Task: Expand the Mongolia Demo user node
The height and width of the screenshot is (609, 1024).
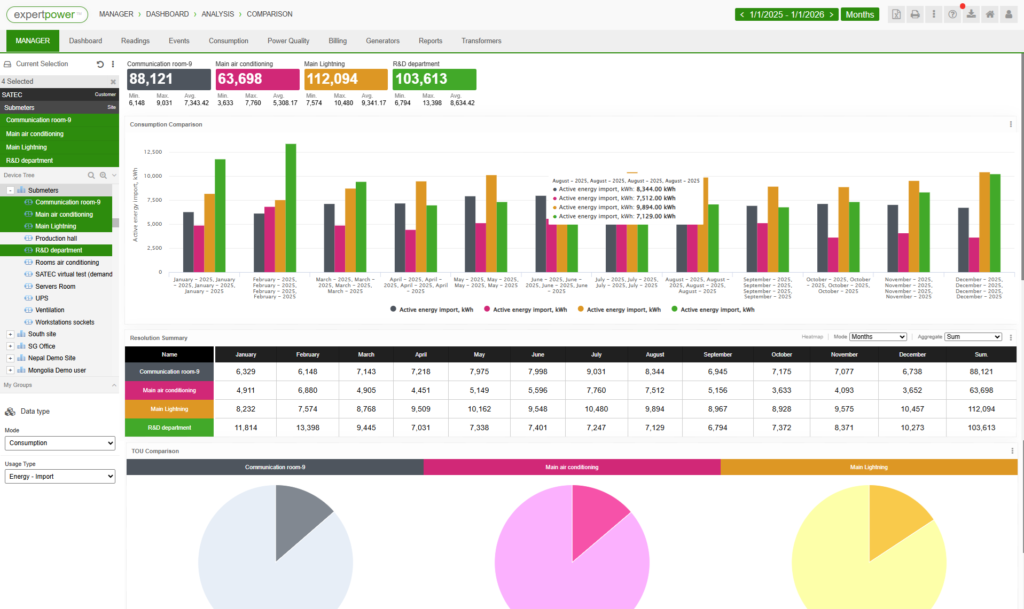Action: click(x=10, y=371)
